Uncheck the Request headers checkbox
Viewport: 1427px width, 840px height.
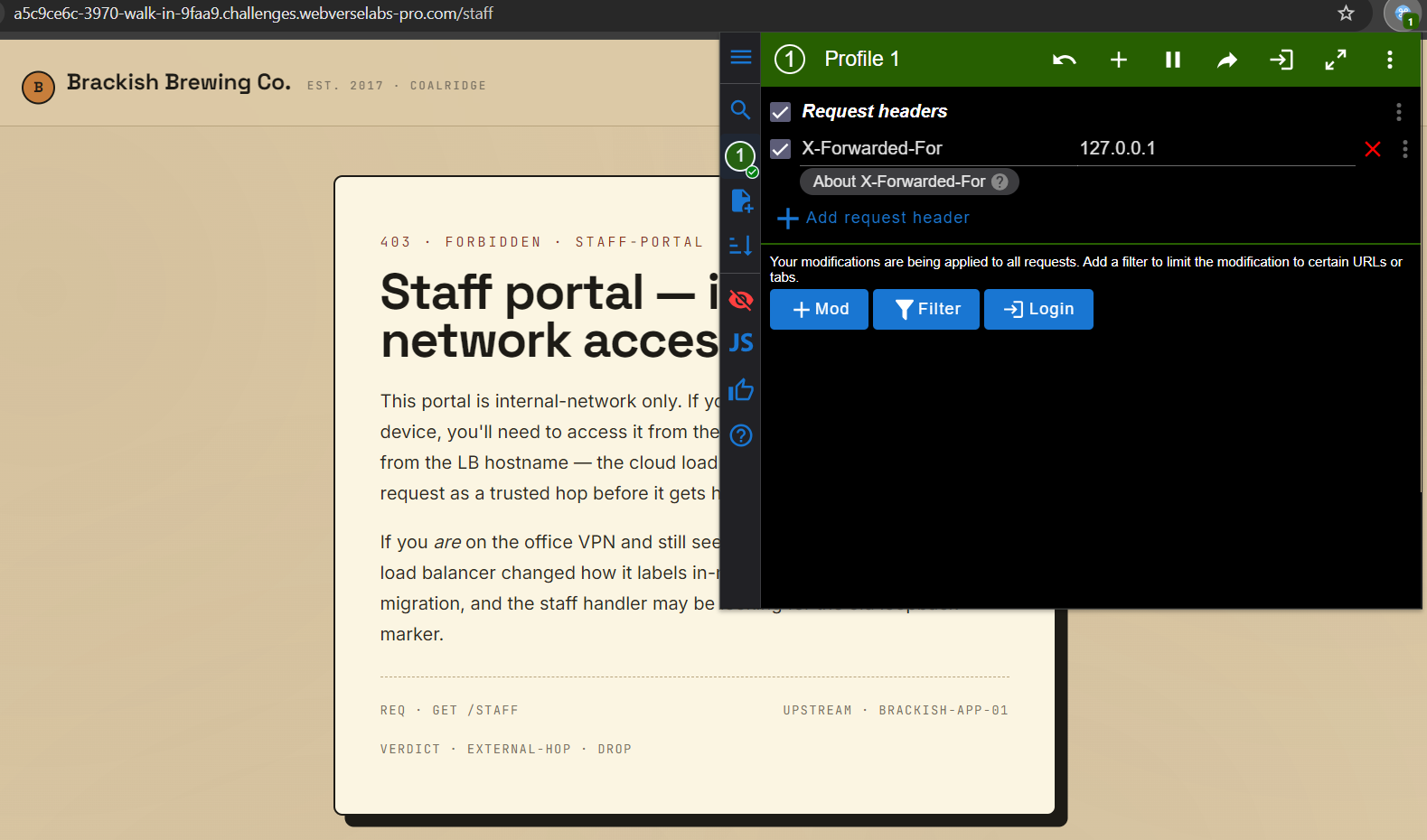pos(781,112)
